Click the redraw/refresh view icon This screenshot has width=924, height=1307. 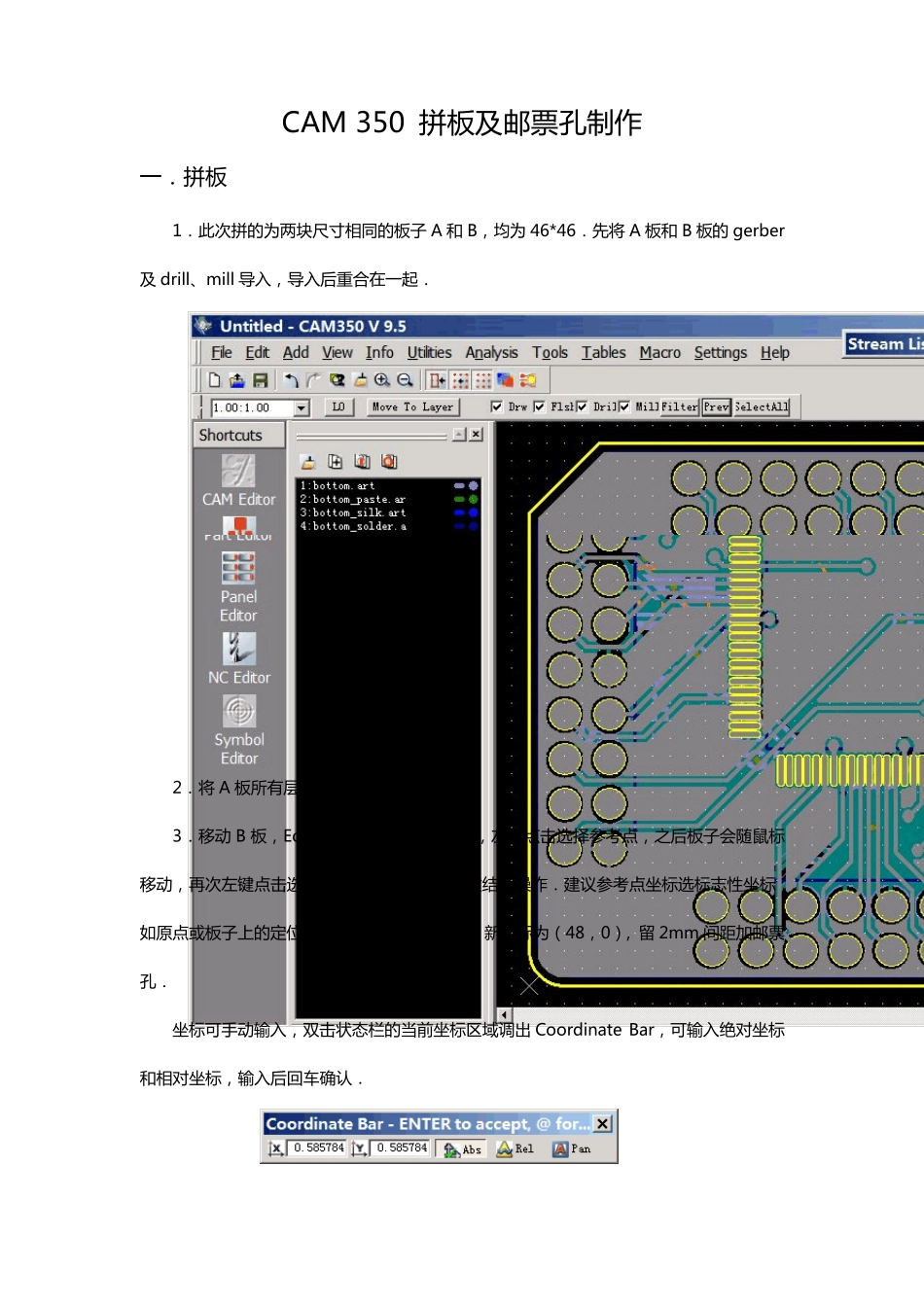tap(337, 380)
